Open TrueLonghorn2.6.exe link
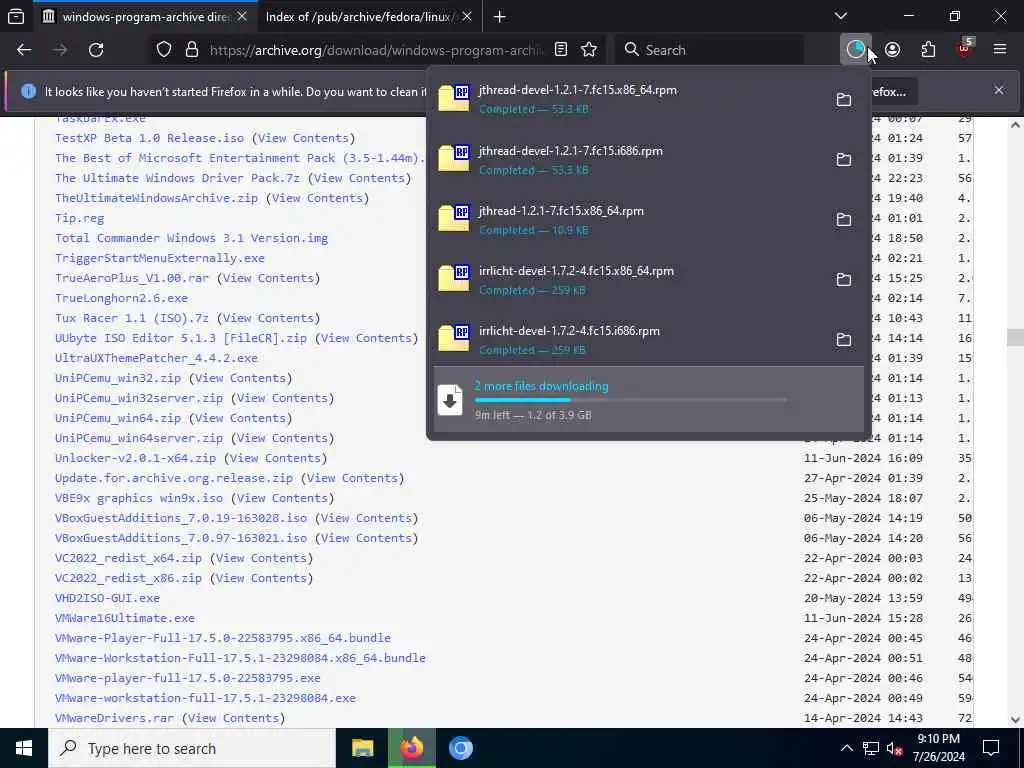This screenshot has height=768, width=1024. pyautogui.click(x=121, y=298)
